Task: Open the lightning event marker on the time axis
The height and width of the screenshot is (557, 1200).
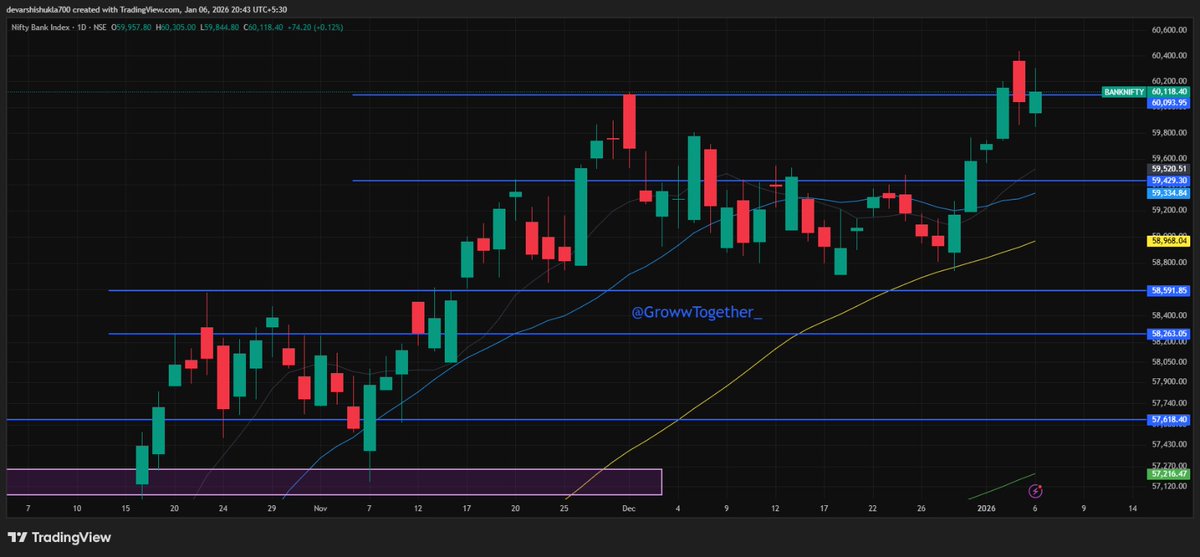Action: coord(1037,490)
